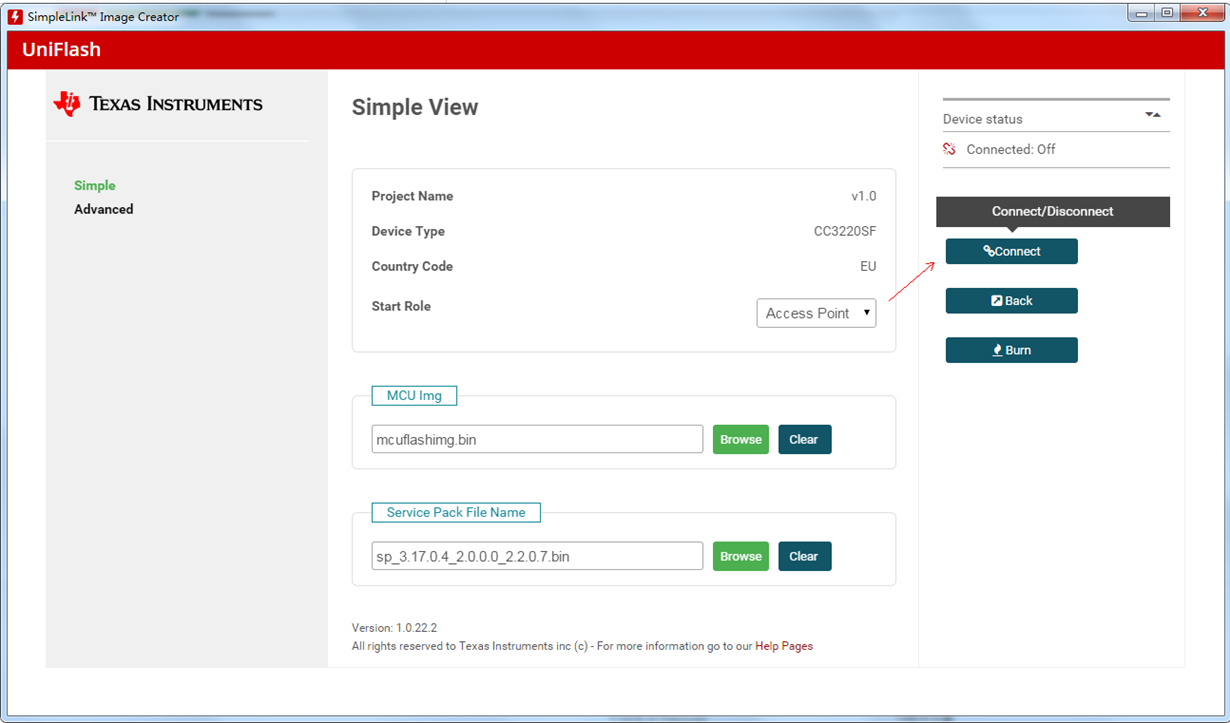
Task: Click the Texas Instruments logo
Action: tap(158, 104)
